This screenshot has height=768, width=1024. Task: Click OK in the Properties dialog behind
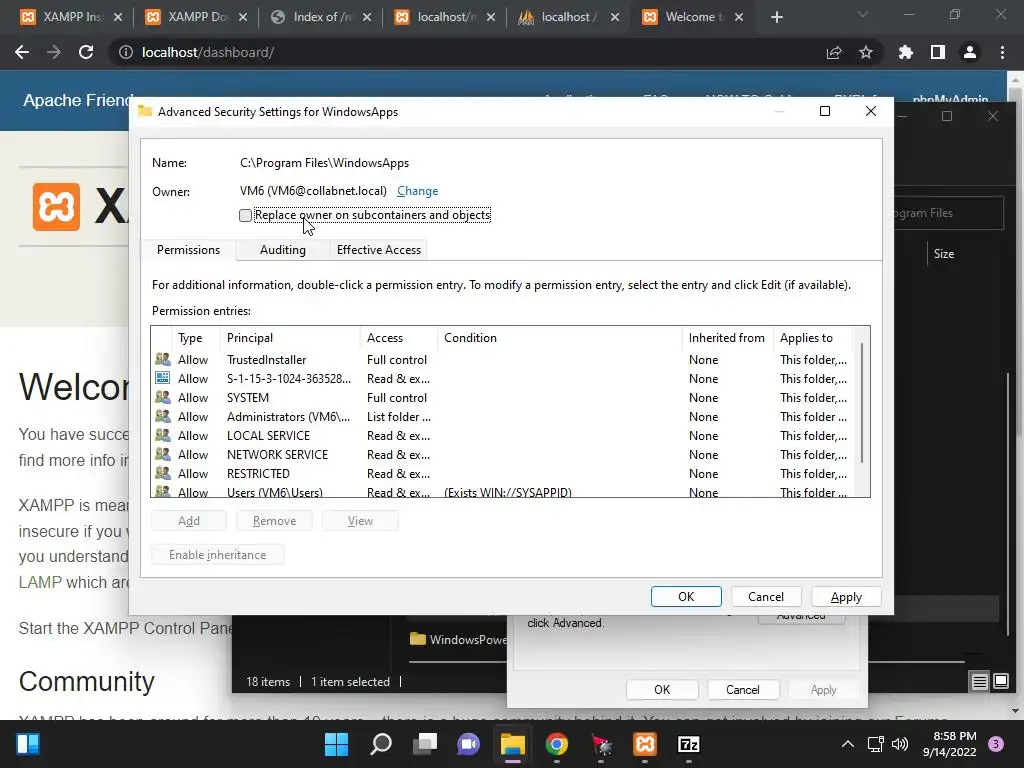click(662, 690)
